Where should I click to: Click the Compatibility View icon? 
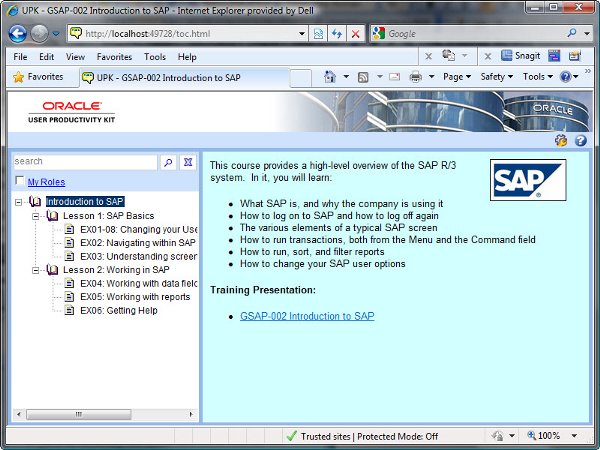(x=318, y=34)
